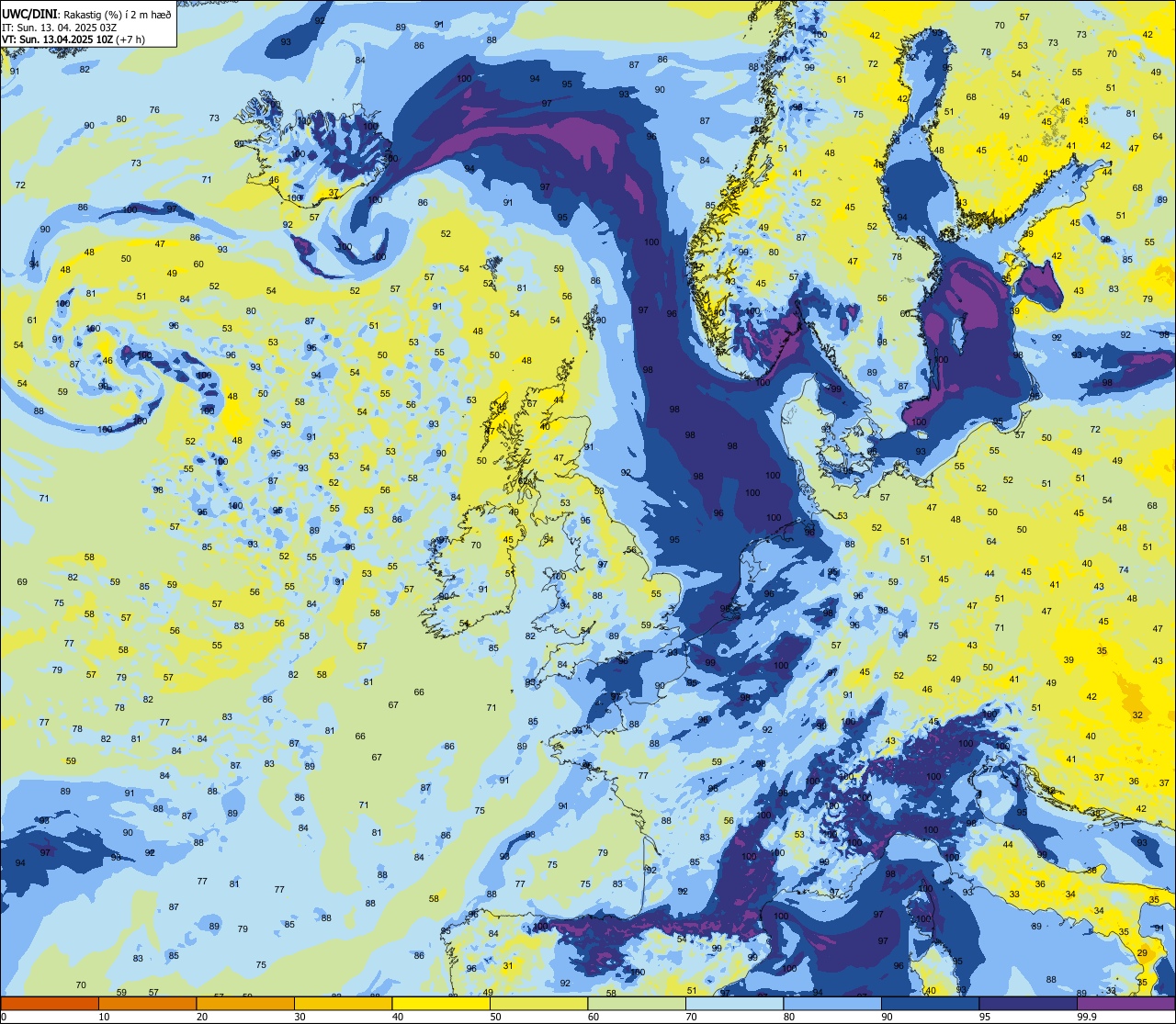This screenshot has width=1176, height=1024.
Task: Choose the 80–90% medium blue legend swatch
Action: coord(832,1004)
